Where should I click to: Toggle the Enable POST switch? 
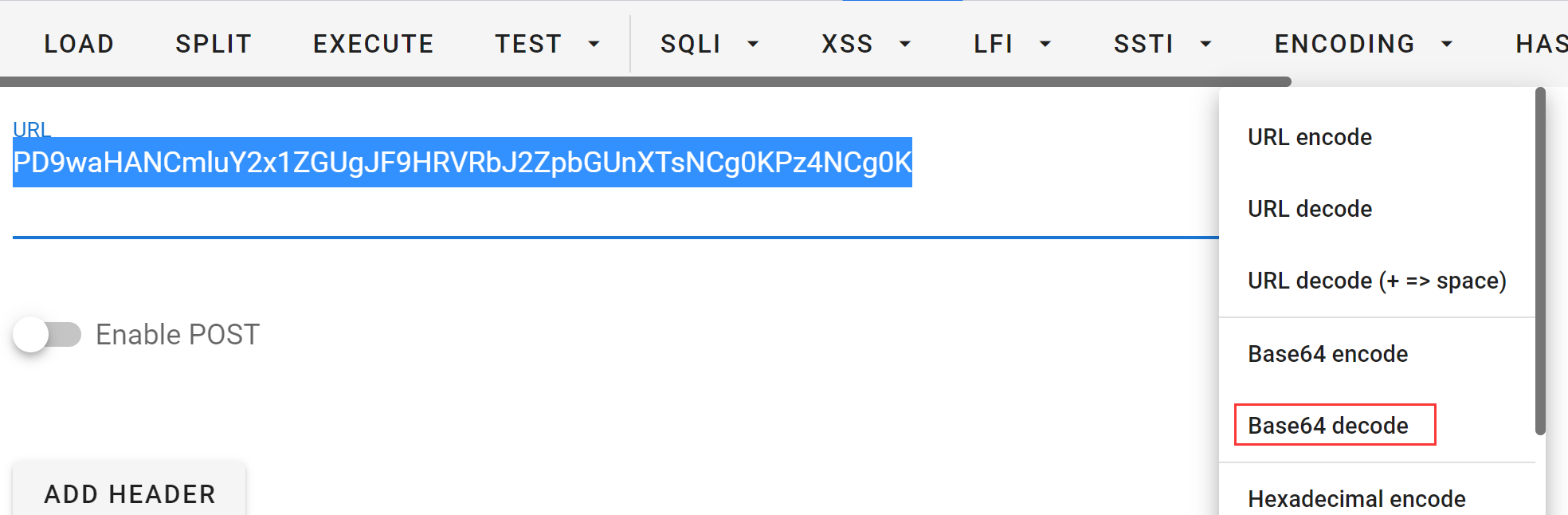tap(47, 335)
